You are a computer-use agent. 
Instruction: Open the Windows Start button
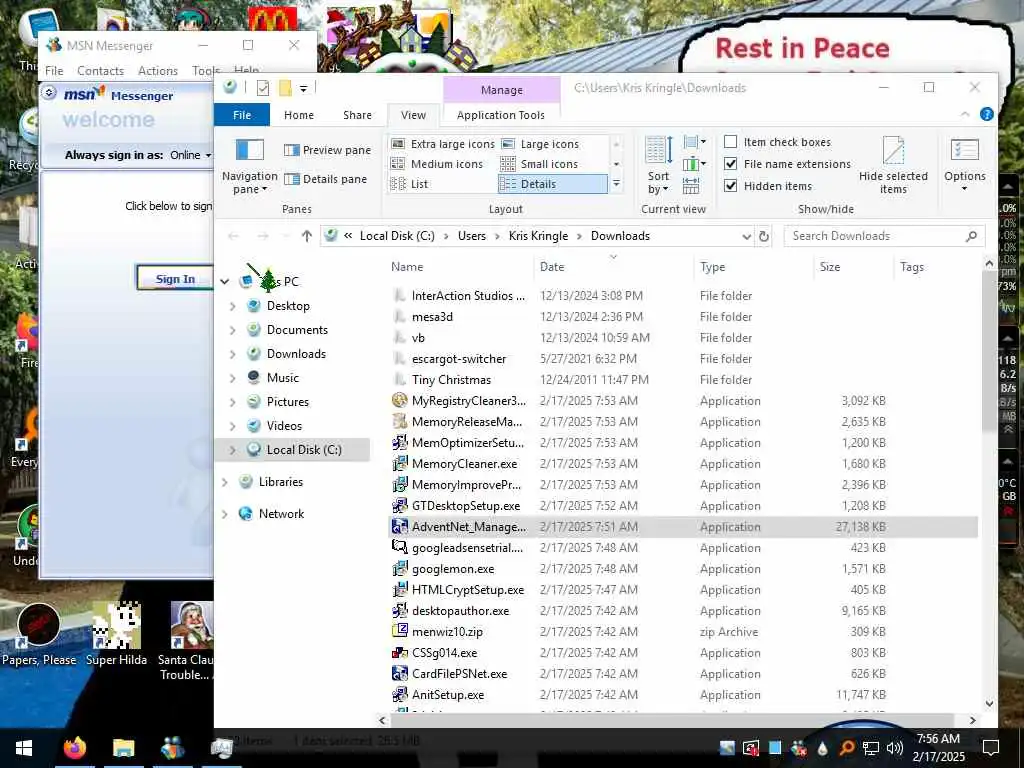pos(24,748)
